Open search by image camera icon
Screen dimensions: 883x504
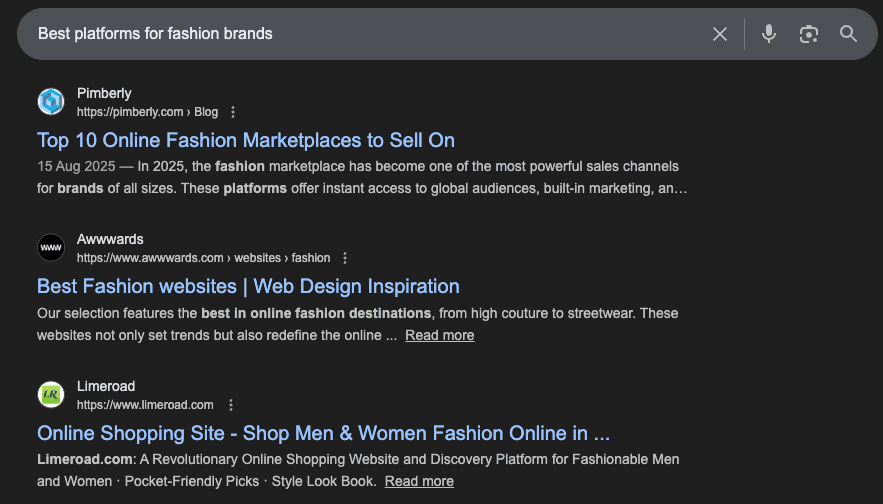809,34
